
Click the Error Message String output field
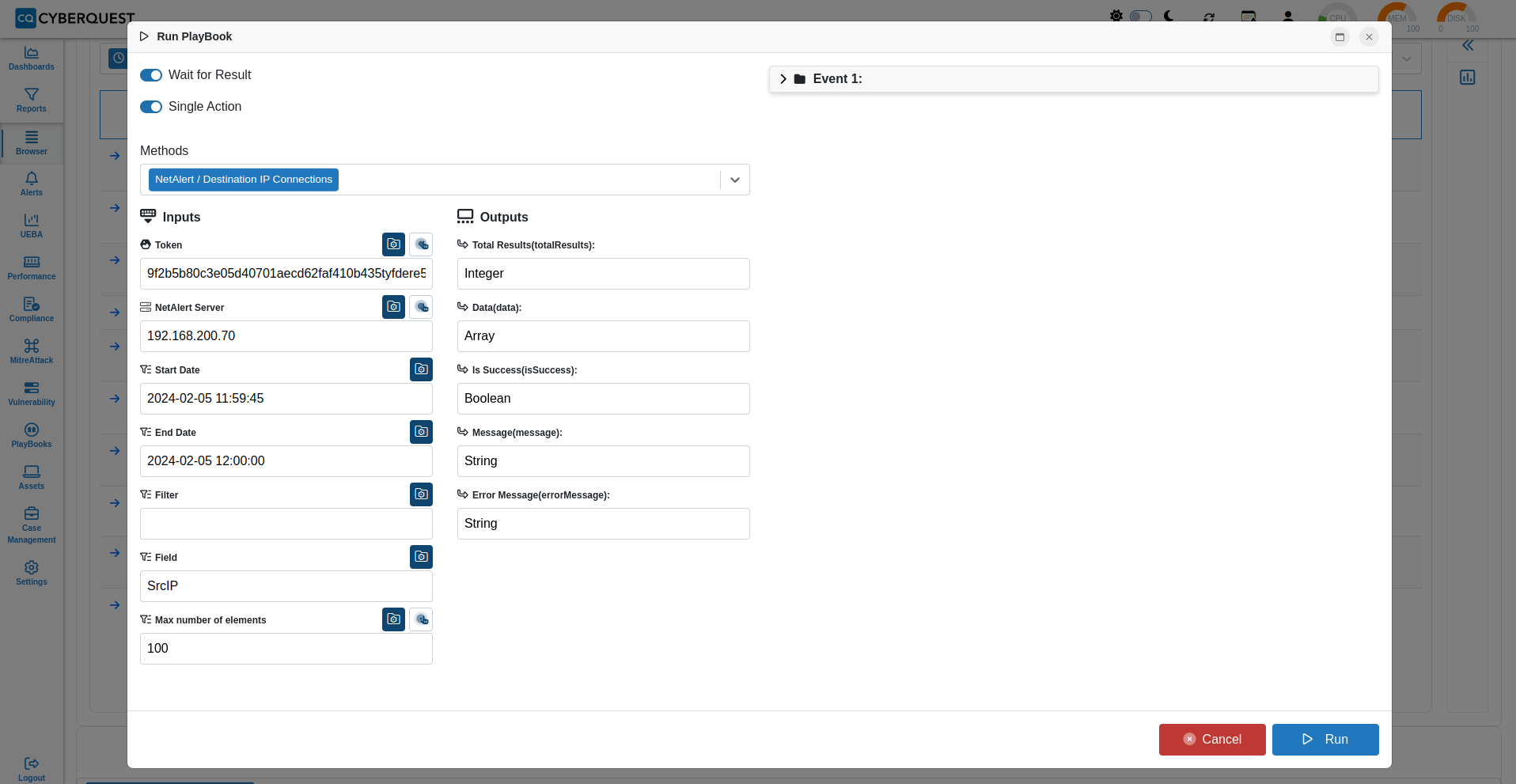pos(604,524)
